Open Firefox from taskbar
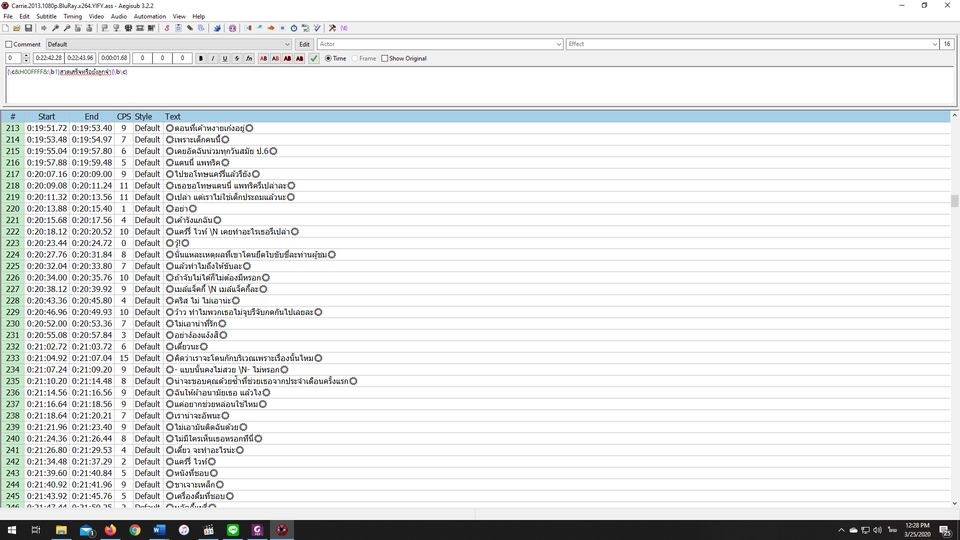Viewport: 960px width, 540px height. 110,530
